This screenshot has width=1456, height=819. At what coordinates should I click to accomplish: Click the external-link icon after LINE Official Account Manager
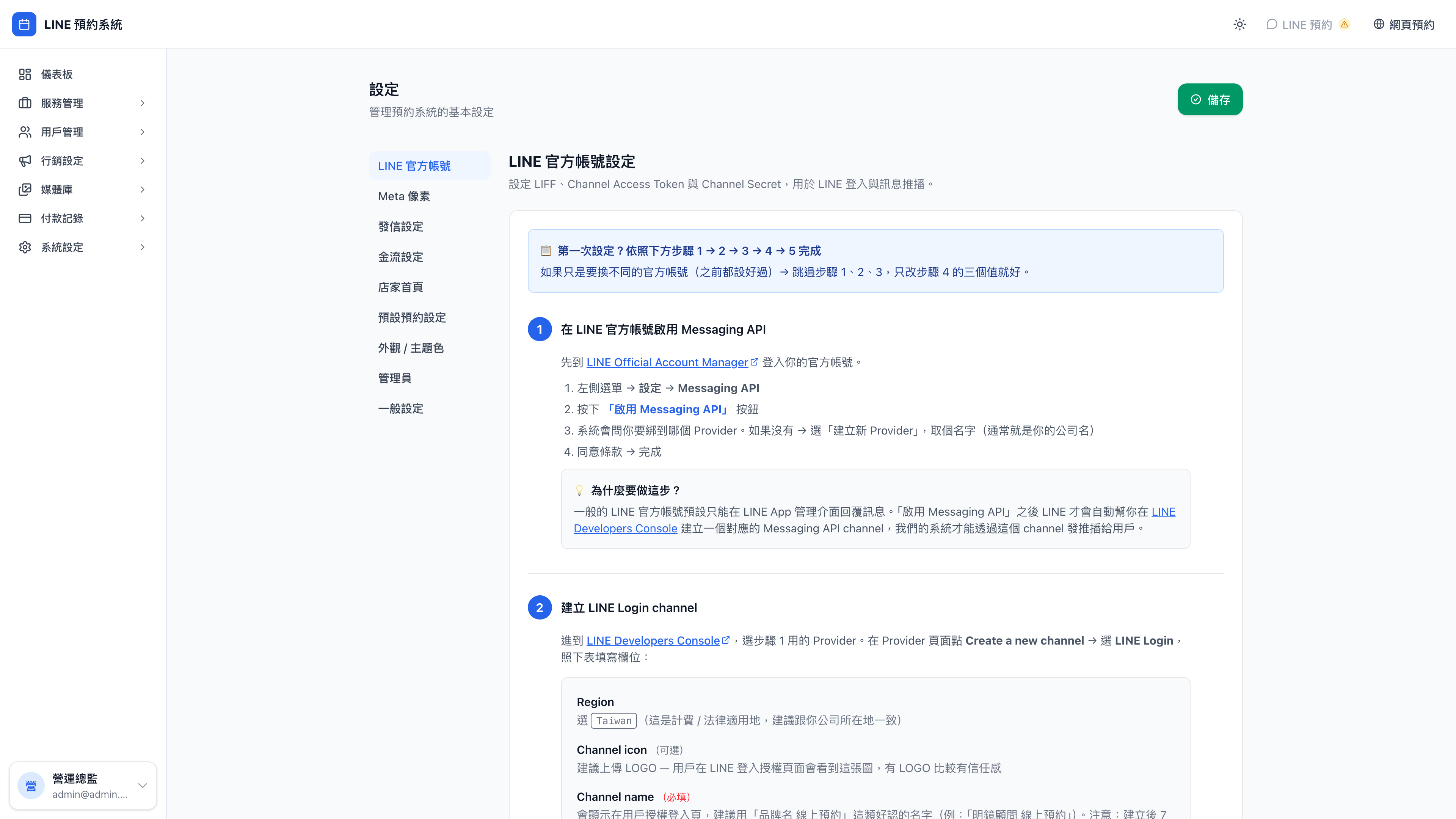tap(754, 362)
